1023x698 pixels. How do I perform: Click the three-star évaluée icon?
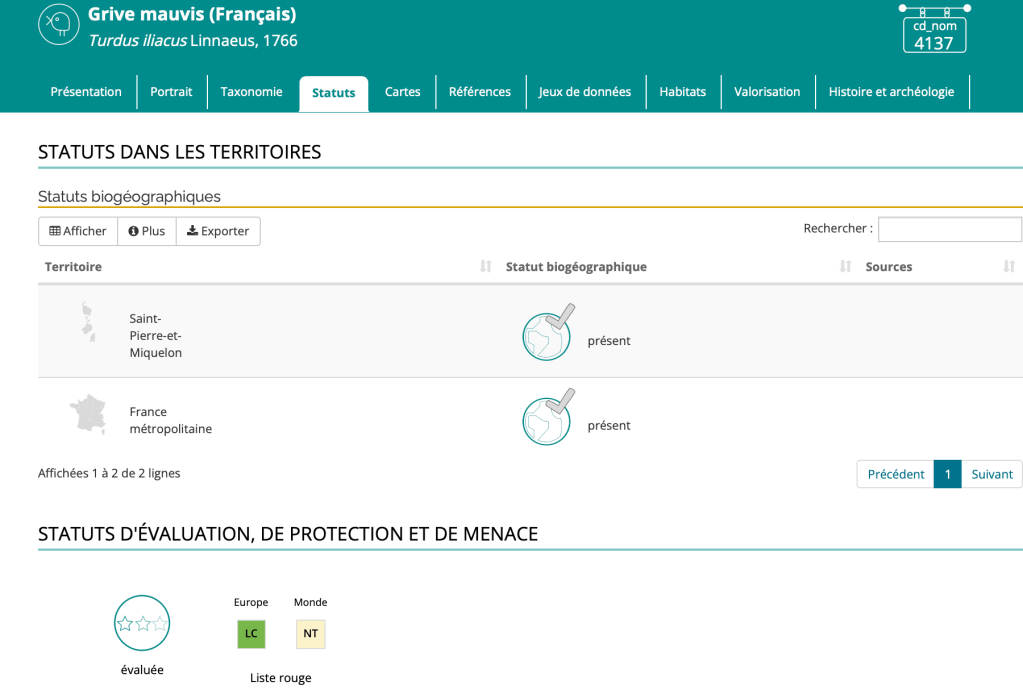[x=142, y=623]
